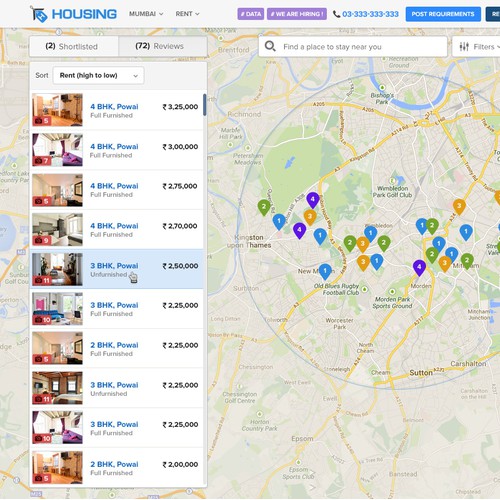Open '3 BHK, Powai' title priced ₹2,50,000

point(114,266)
